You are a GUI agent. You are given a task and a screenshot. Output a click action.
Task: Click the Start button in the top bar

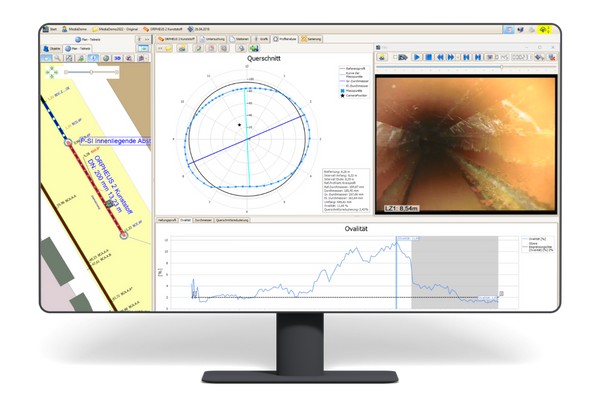tap(50, 29)
